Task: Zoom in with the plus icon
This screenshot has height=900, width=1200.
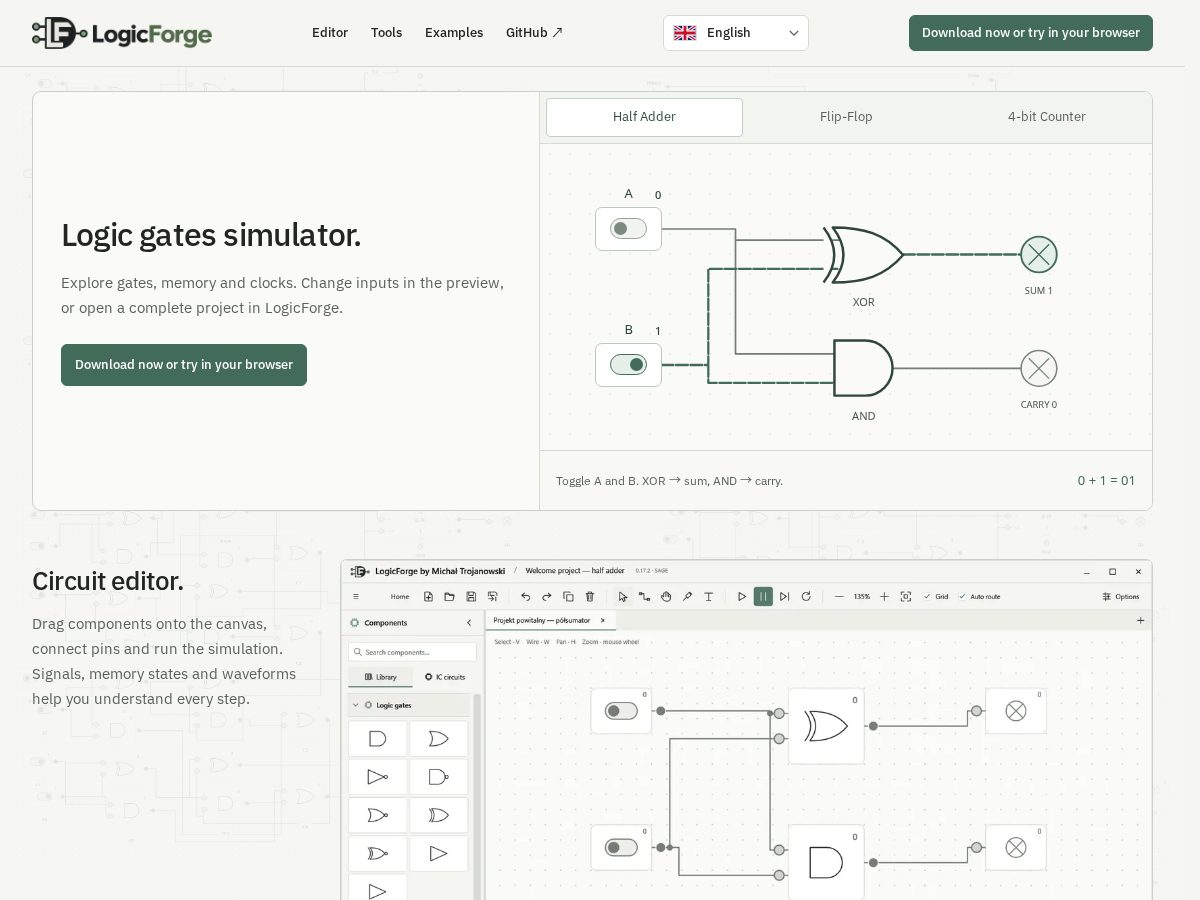Action: tap(884, 597)
